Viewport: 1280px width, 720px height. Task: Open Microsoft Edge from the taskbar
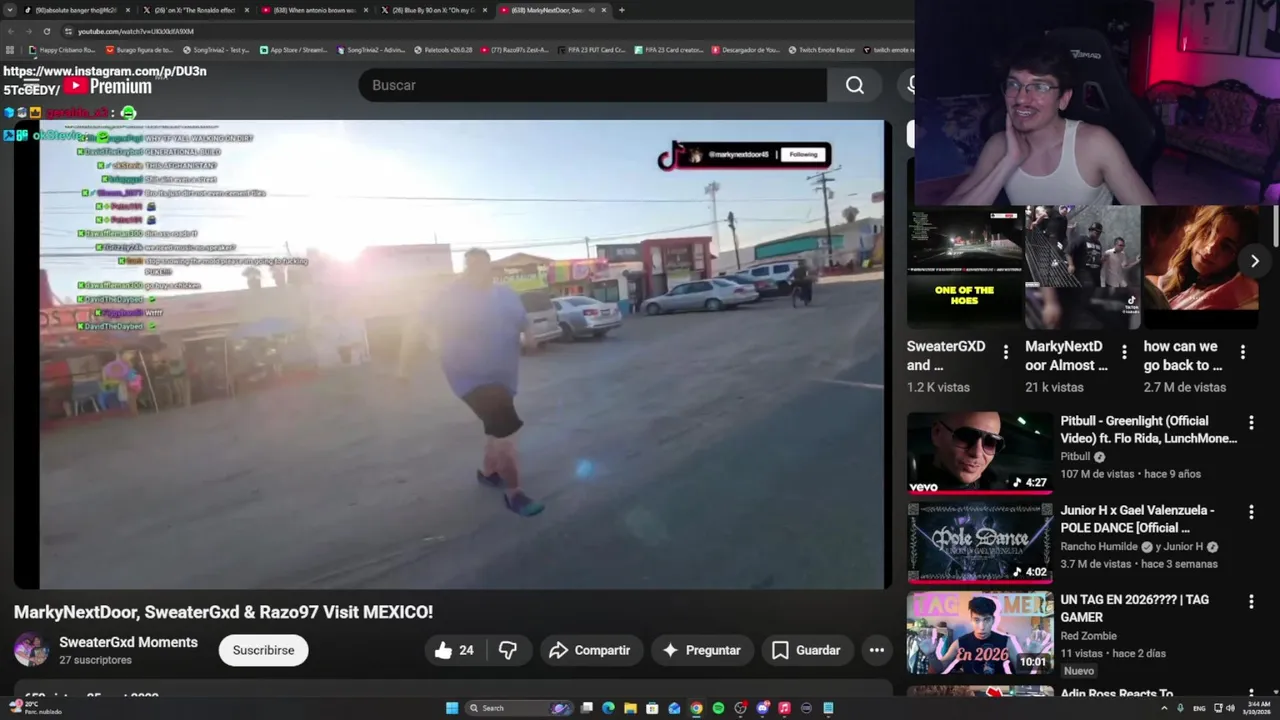click(608, 708)
